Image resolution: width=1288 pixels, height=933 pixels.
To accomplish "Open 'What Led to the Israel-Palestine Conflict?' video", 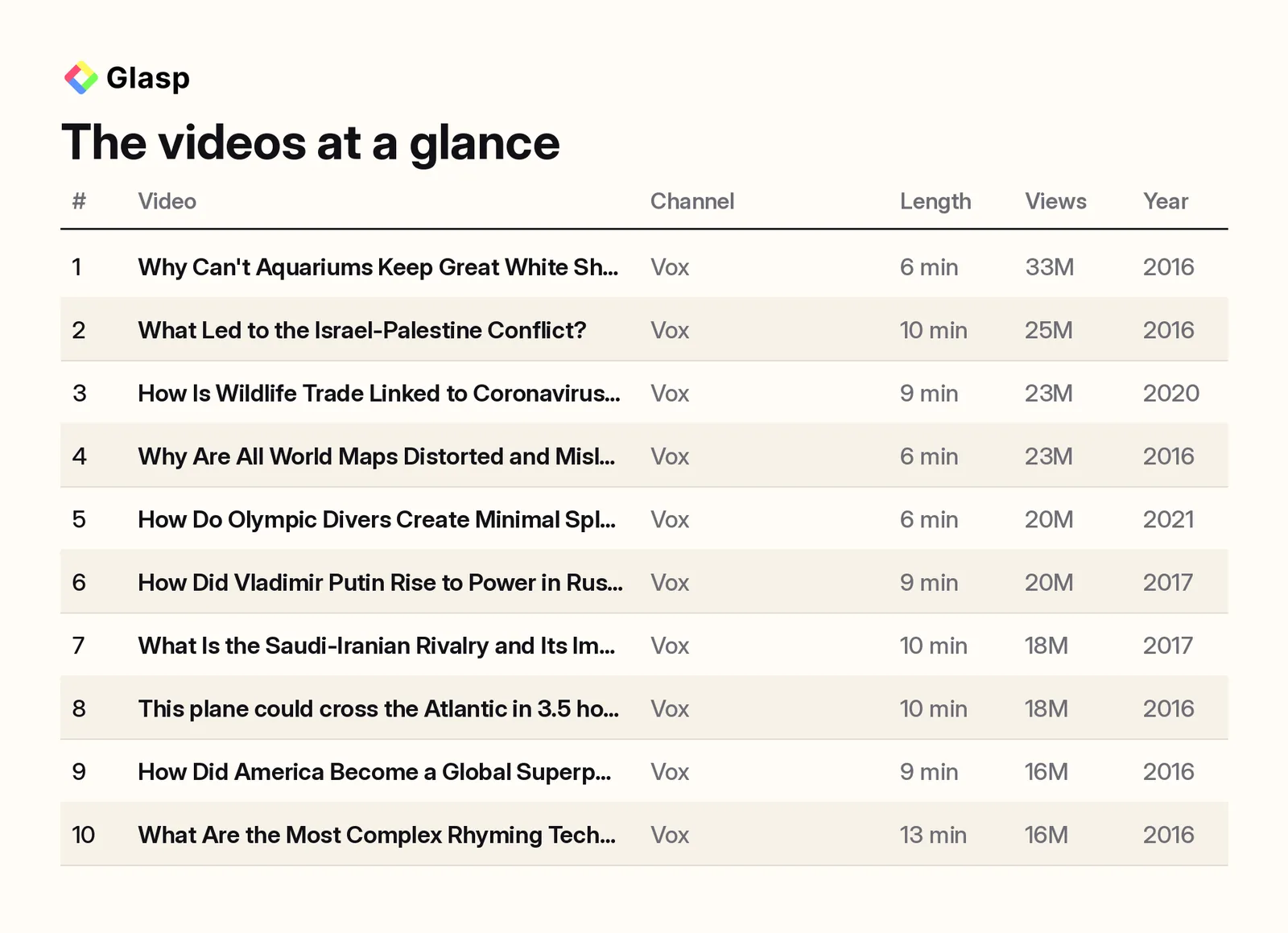I will click(362, 330).
